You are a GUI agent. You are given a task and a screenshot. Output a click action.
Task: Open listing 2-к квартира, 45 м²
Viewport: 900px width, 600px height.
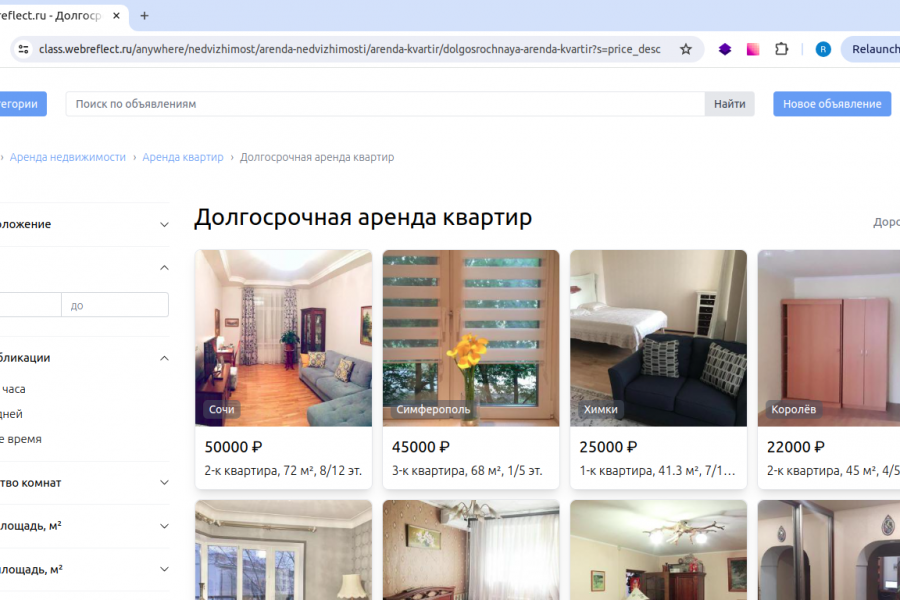[x=833, y=471]
